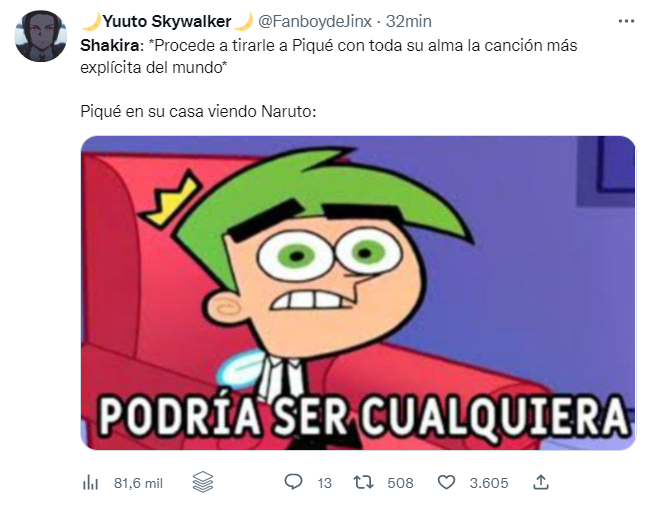Click the 508 retweets count
654x508 pixels.
[400, 483]
